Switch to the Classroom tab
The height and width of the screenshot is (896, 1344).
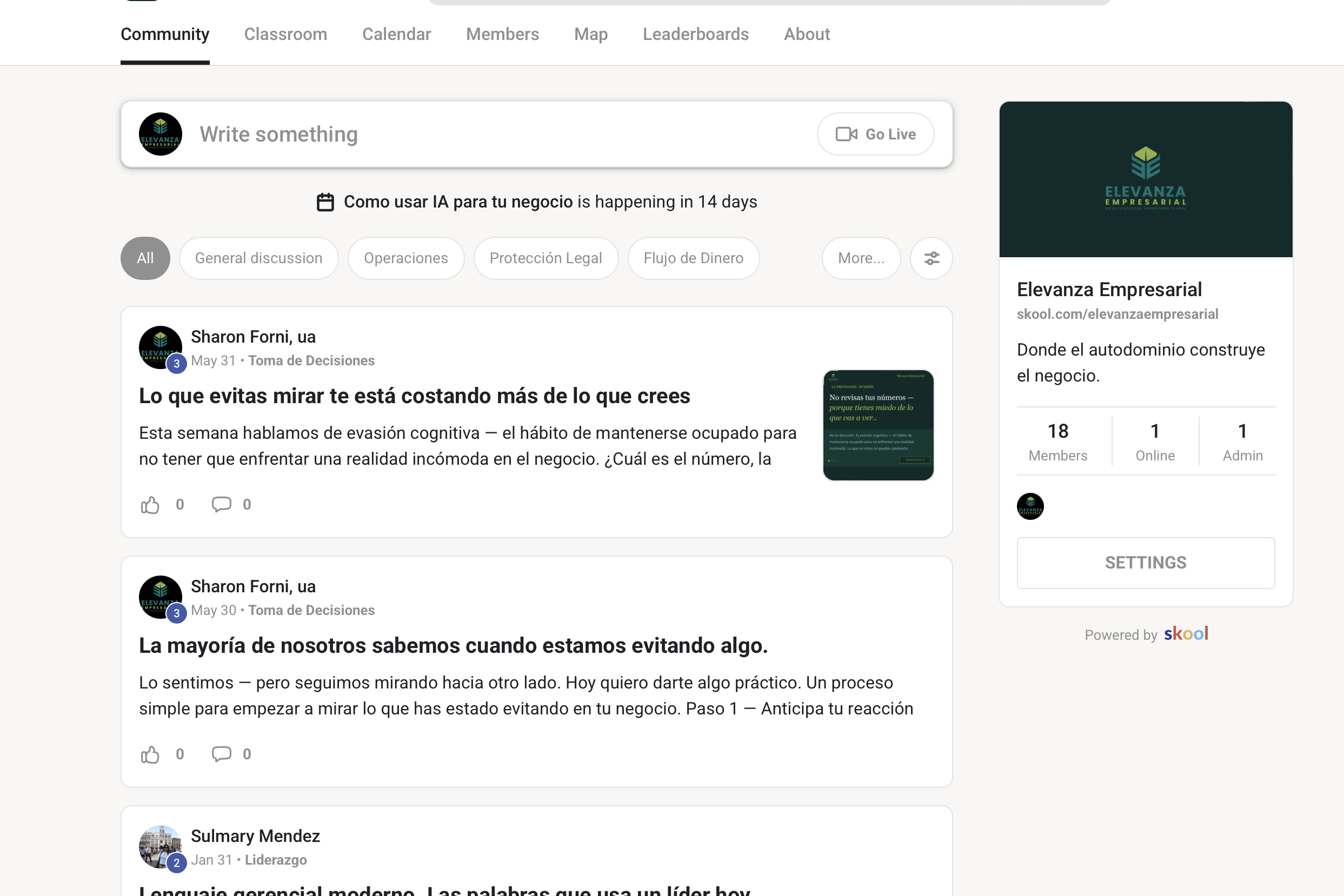click(285, 34)
